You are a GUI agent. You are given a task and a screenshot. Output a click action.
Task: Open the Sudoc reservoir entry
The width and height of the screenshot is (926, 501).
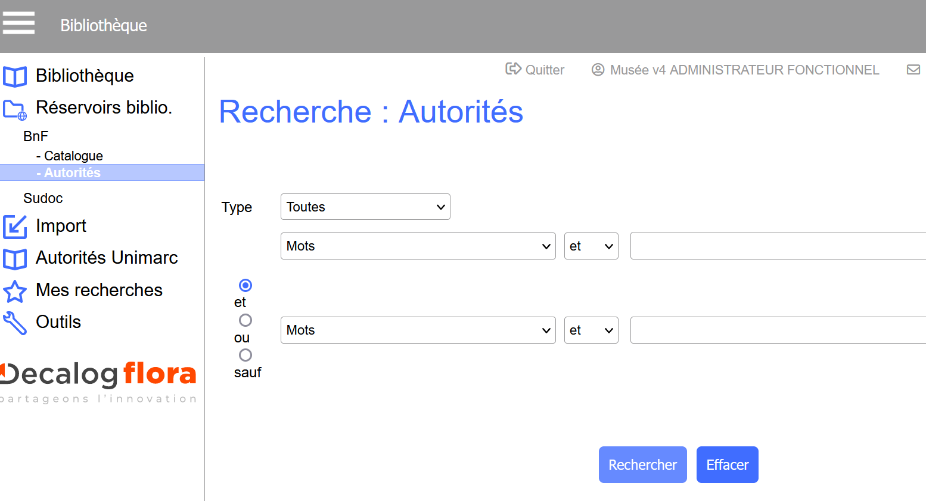43,198
